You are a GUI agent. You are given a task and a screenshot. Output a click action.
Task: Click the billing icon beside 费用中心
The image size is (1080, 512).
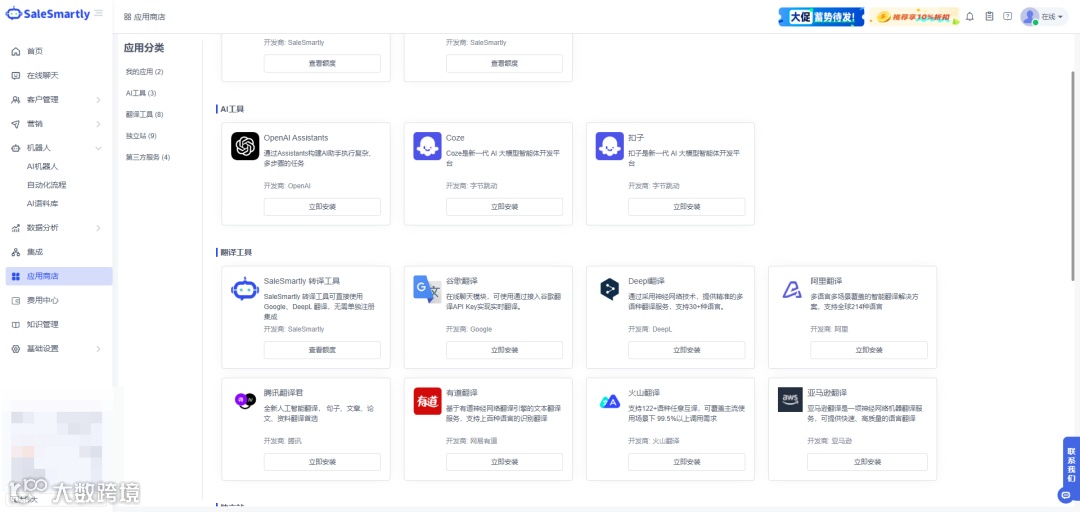point(16,300)
